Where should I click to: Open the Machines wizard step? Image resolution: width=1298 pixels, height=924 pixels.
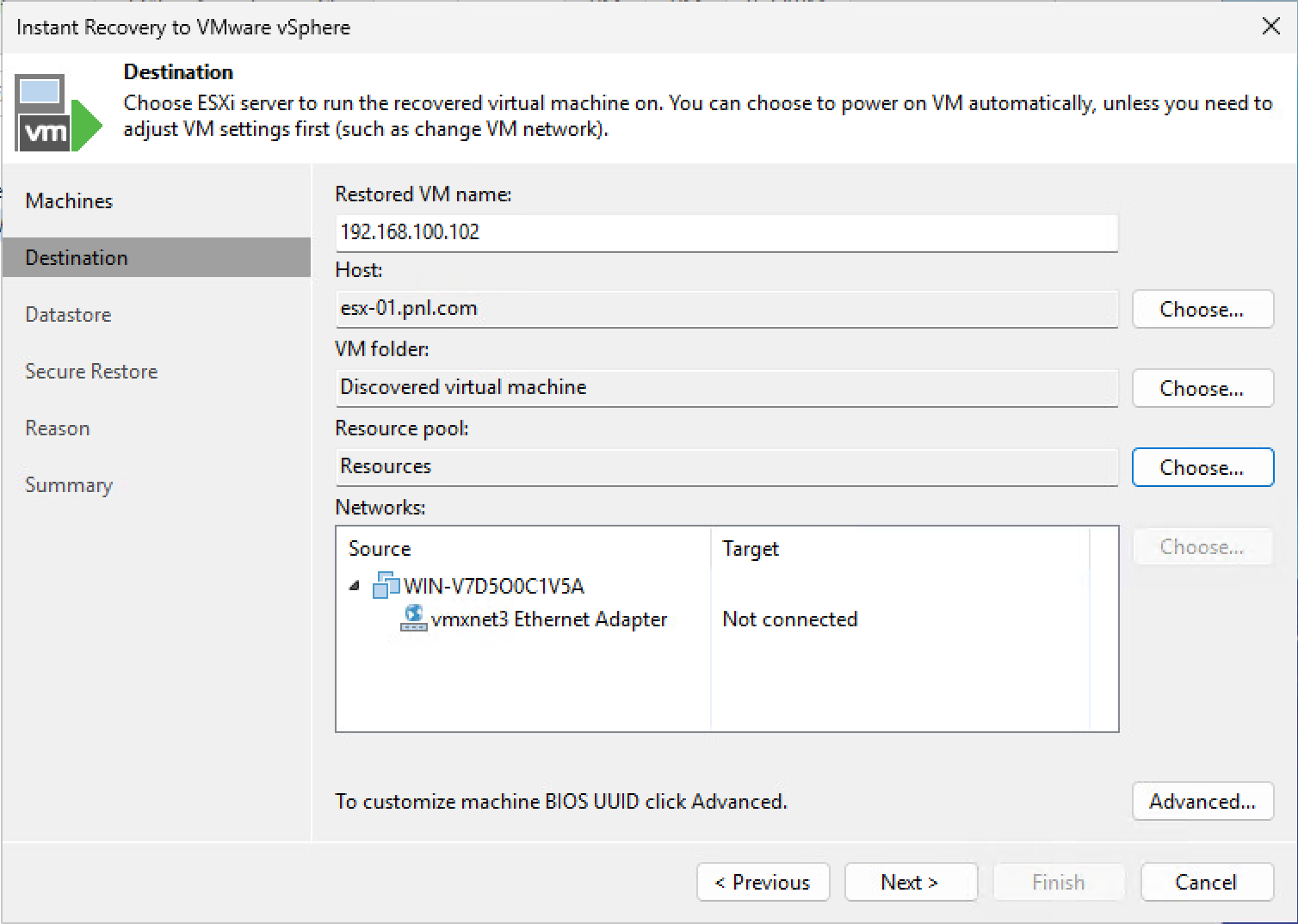click(x=157, y=200)
